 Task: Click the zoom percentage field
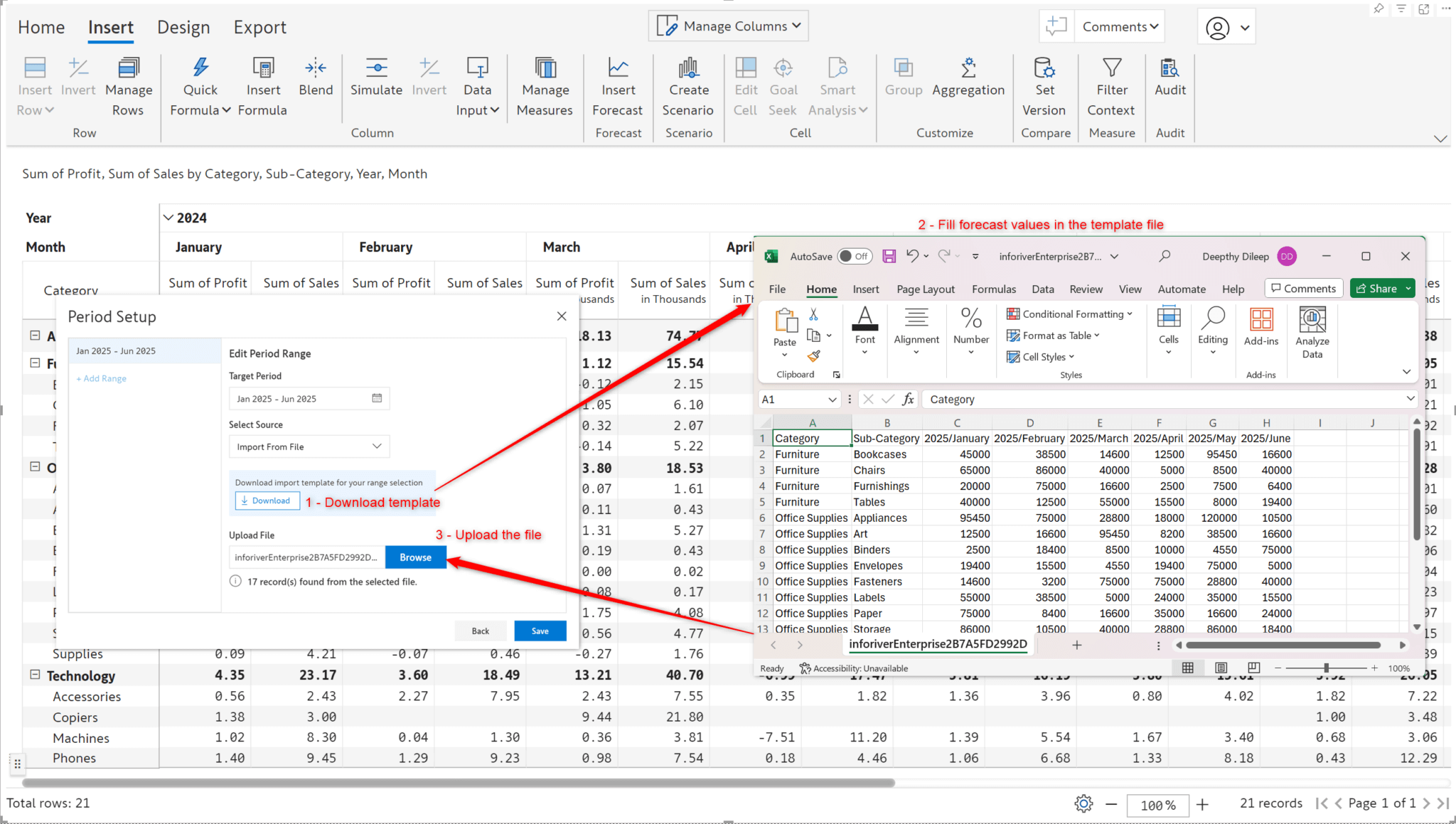1157,806
